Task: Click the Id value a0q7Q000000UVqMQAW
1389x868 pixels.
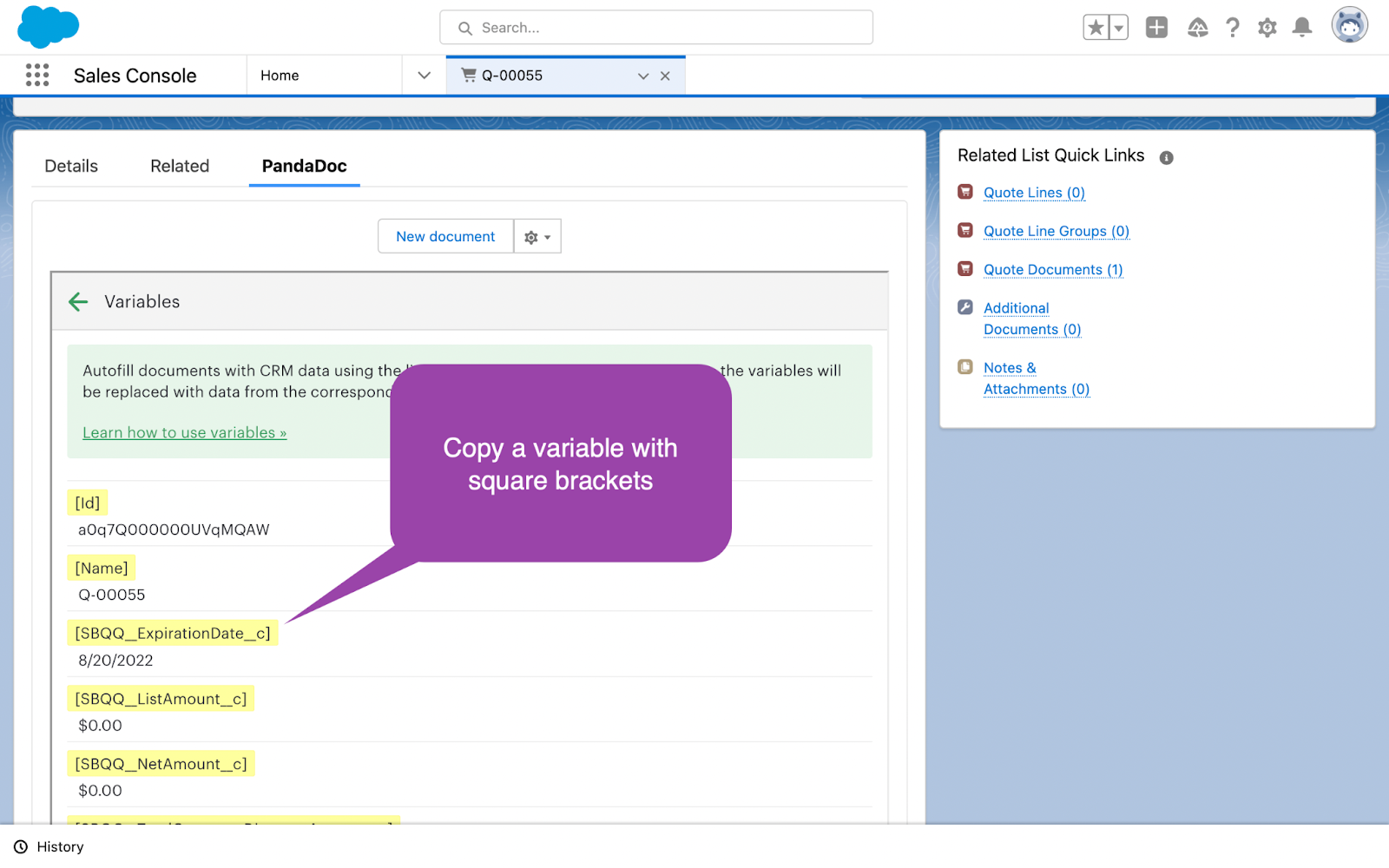Action: (174, 529)
